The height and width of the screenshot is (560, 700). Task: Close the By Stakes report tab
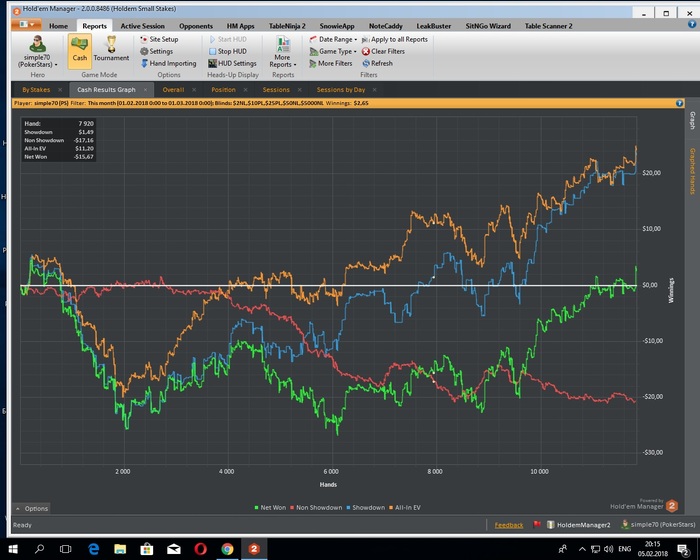click(x=60, y=90)
